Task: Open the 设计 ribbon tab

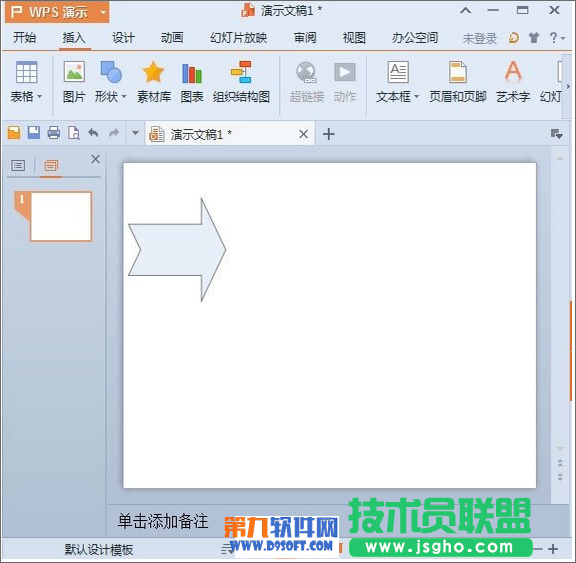Action: 123,37
